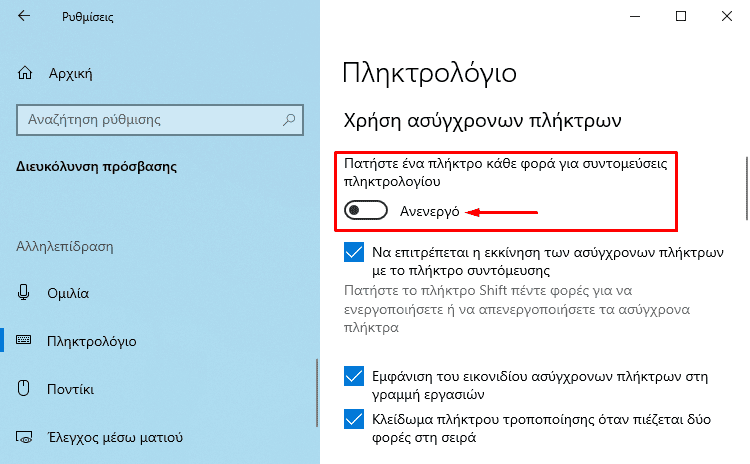
Task: Uncheck Κλείδωμα πλήκτρου τροποποίησης checkbox
Action: point(354,419)
